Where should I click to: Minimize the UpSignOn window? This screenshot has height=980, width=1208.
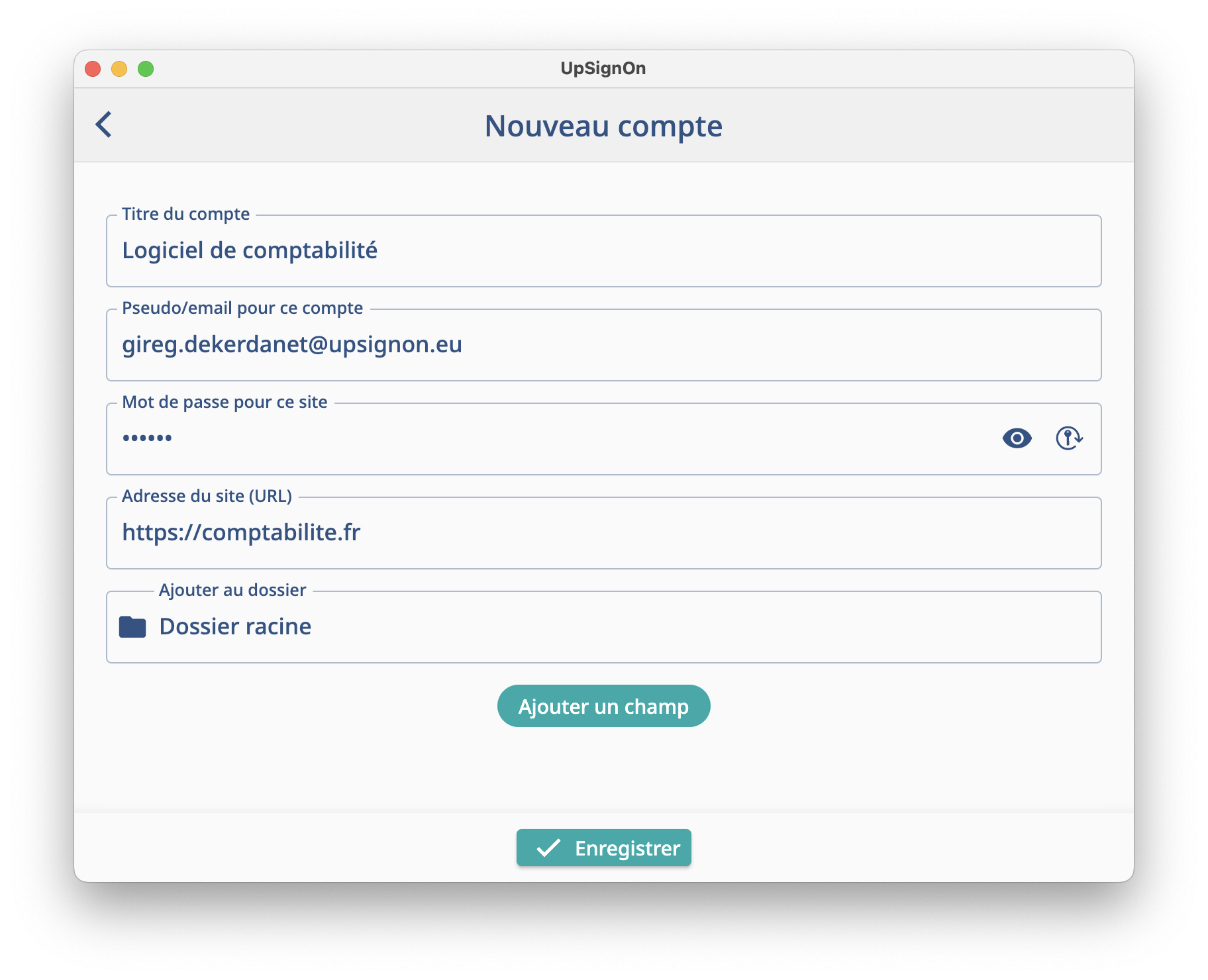tap(119, 69)
